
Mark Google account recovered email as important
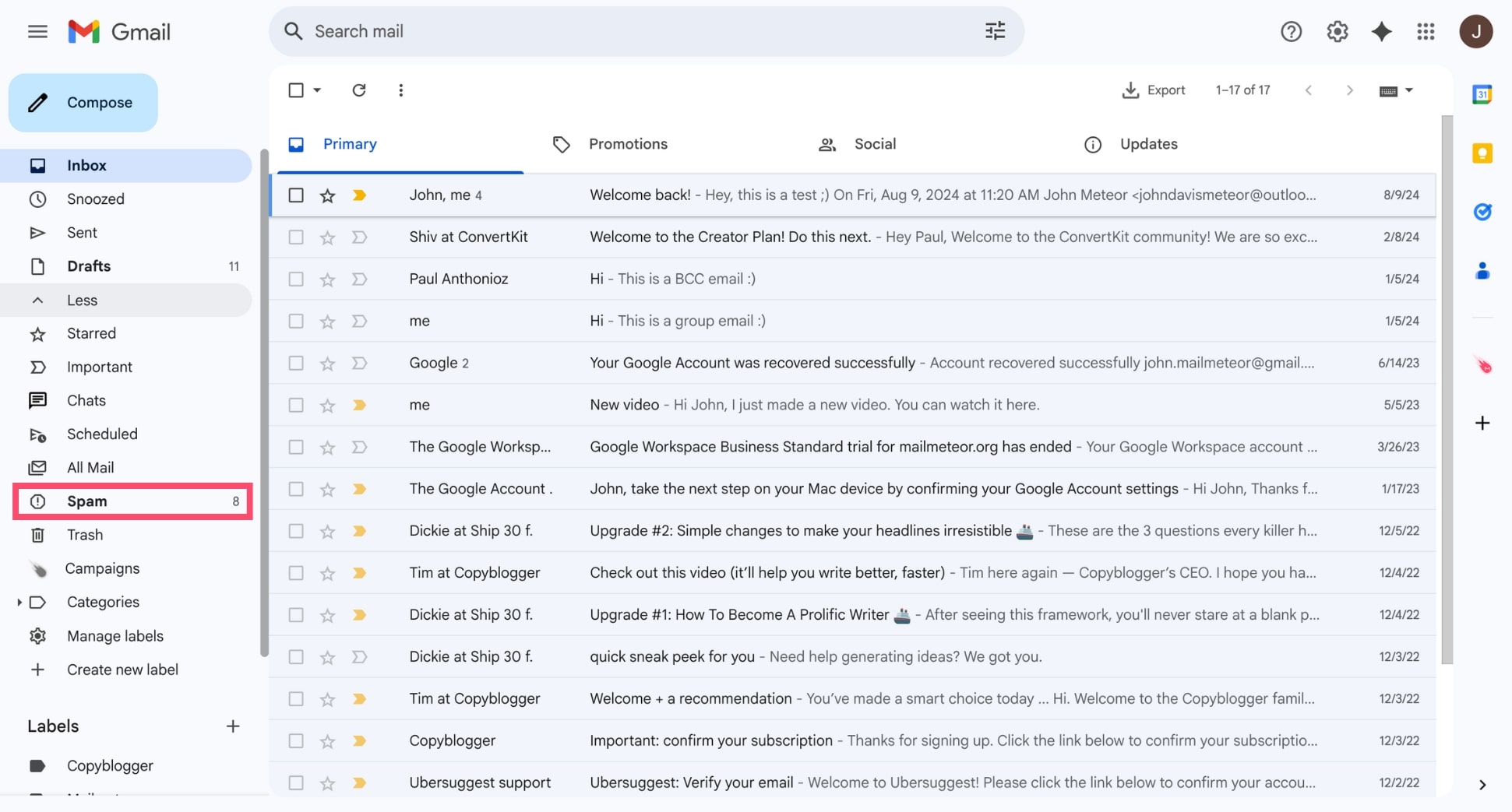point(359,364)
